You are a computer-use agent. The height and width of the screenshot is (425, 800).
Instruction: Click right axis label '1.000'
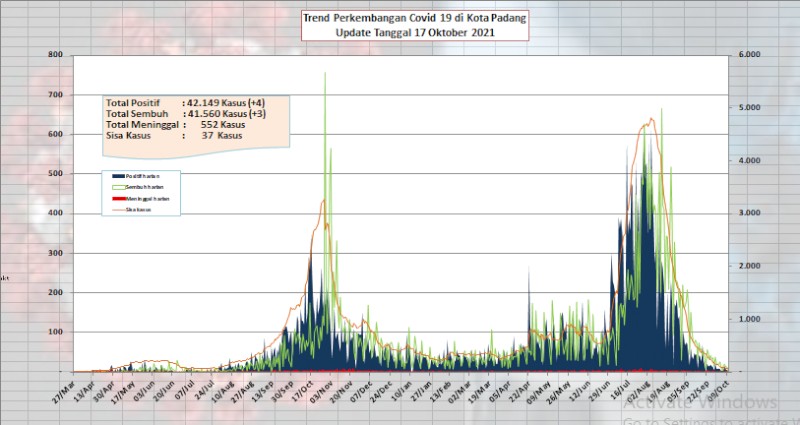749,319
